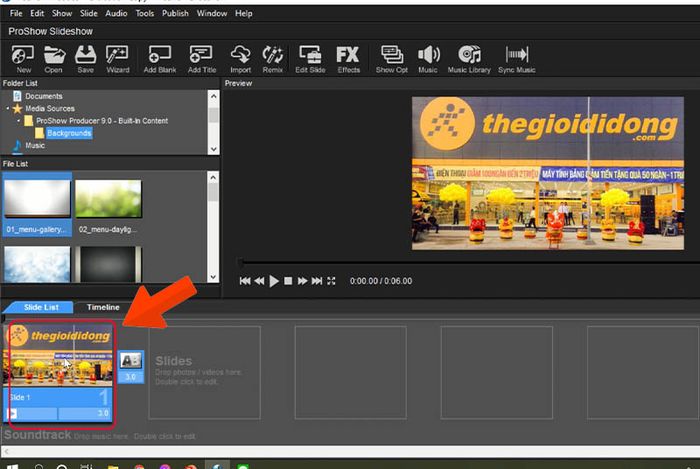Select the 02_menu-daylig thumbnail
The width and height of the screenshot is (700, 469).
[x=108, y=206]
